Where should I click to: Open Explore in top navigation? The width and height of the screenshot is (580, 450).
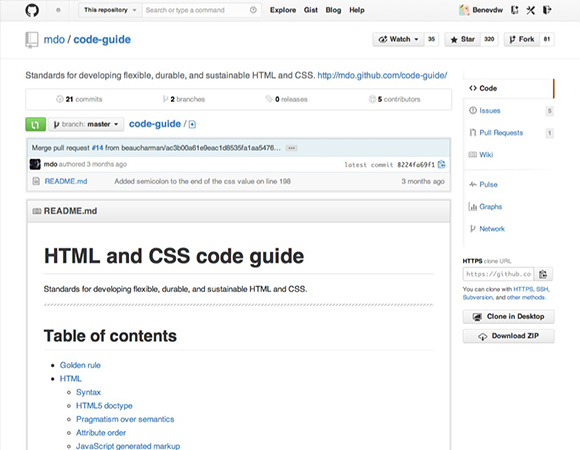(x=283, y=10)
